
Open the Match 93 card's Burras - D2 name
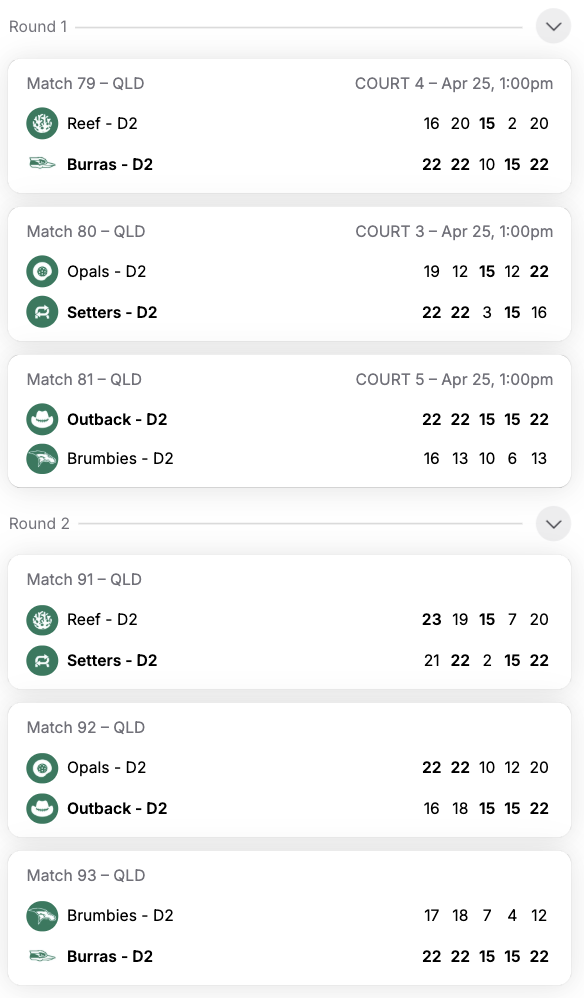tap(110, 956)
